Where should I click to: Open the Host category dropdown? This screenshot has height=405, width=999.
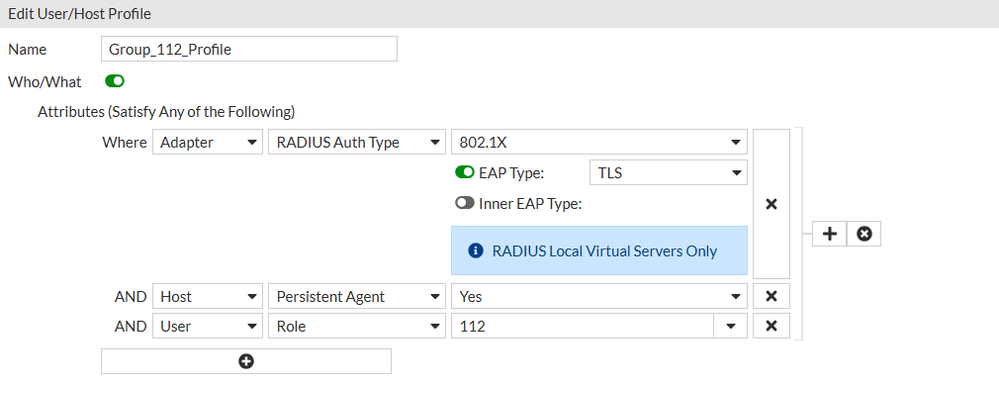click(x=207, y=296)
